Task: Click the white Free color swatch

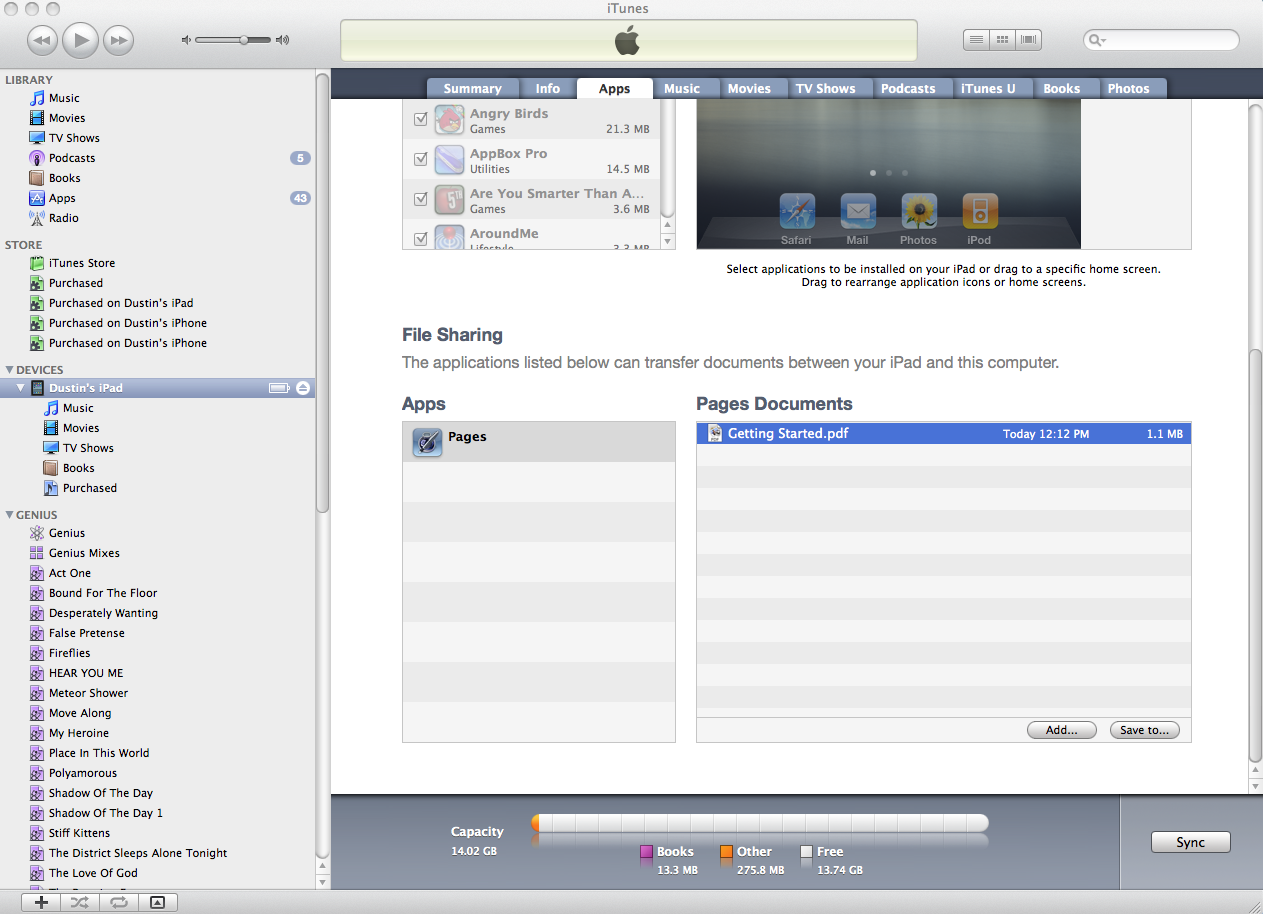Action: coord(806,853)
